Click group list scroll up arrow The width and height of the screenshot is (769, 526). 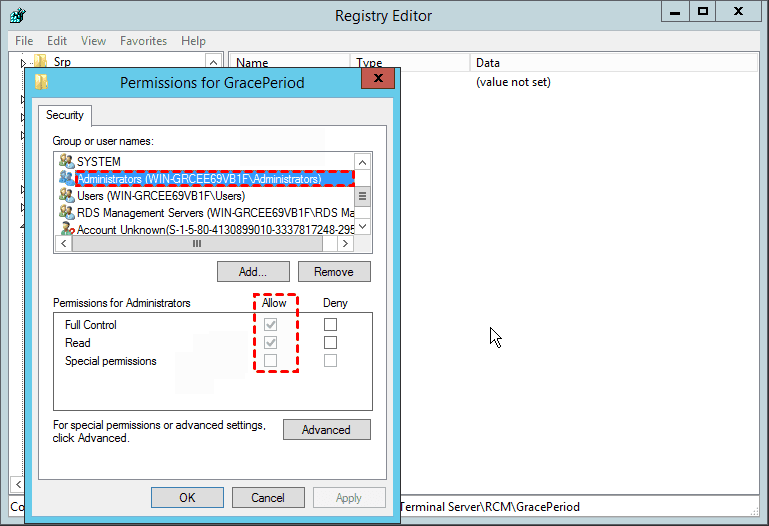[362, 162]
